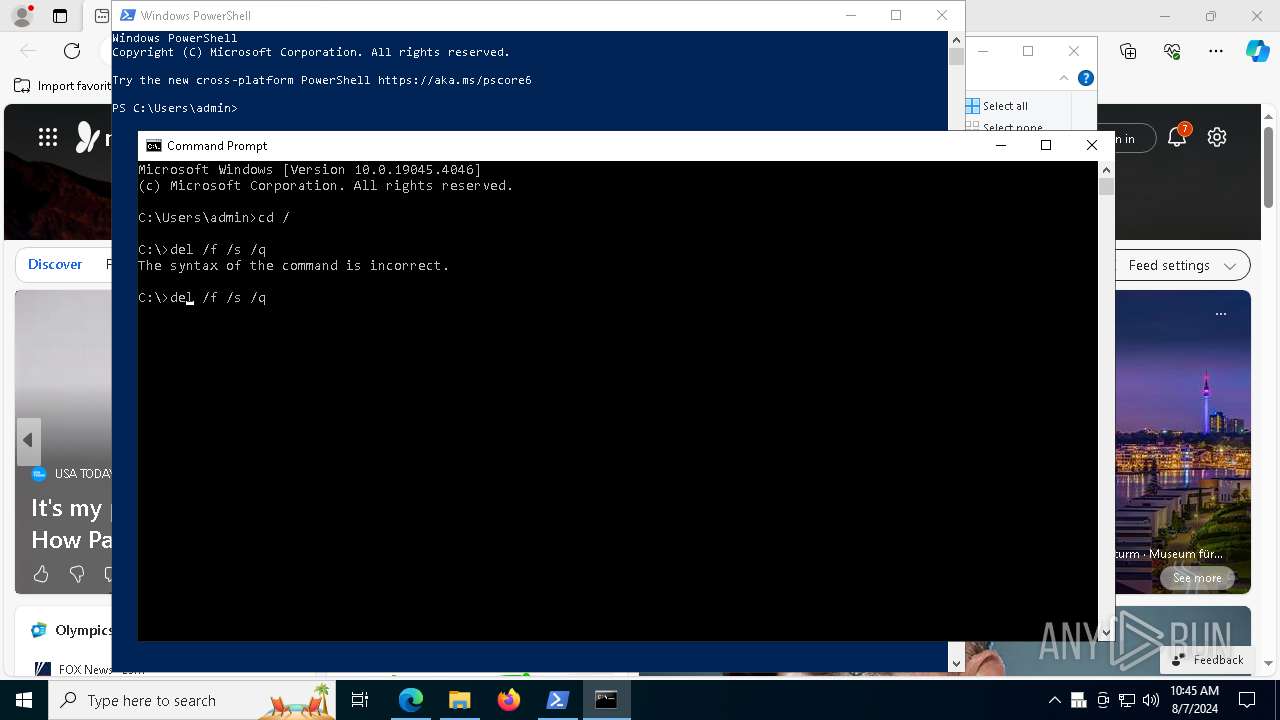Like the news article thumbs up
This screenshot has width=1280, height=720.
point(41,573)
